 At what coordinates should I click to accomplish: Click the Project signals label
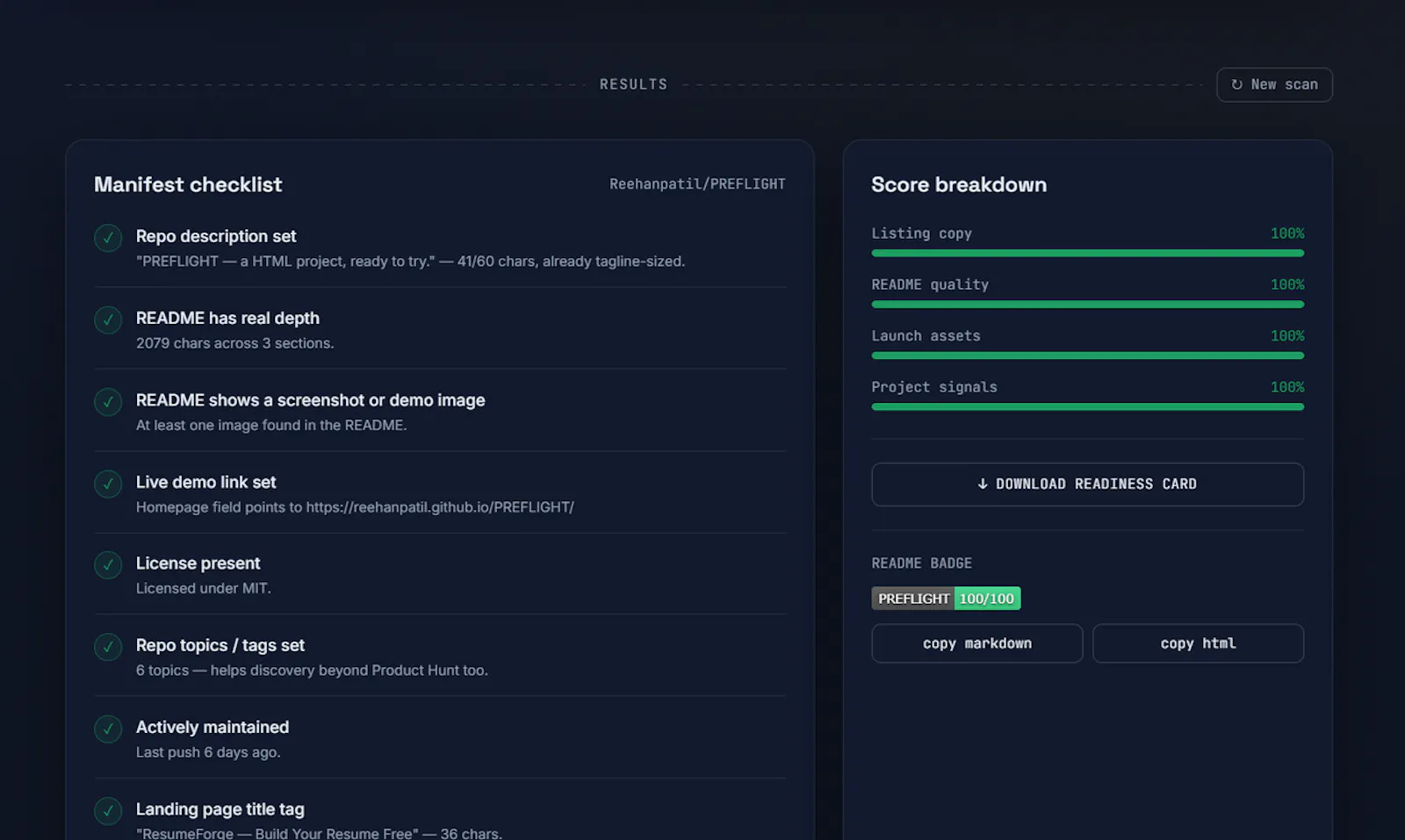pyautogui.click(x=934, y=387)
